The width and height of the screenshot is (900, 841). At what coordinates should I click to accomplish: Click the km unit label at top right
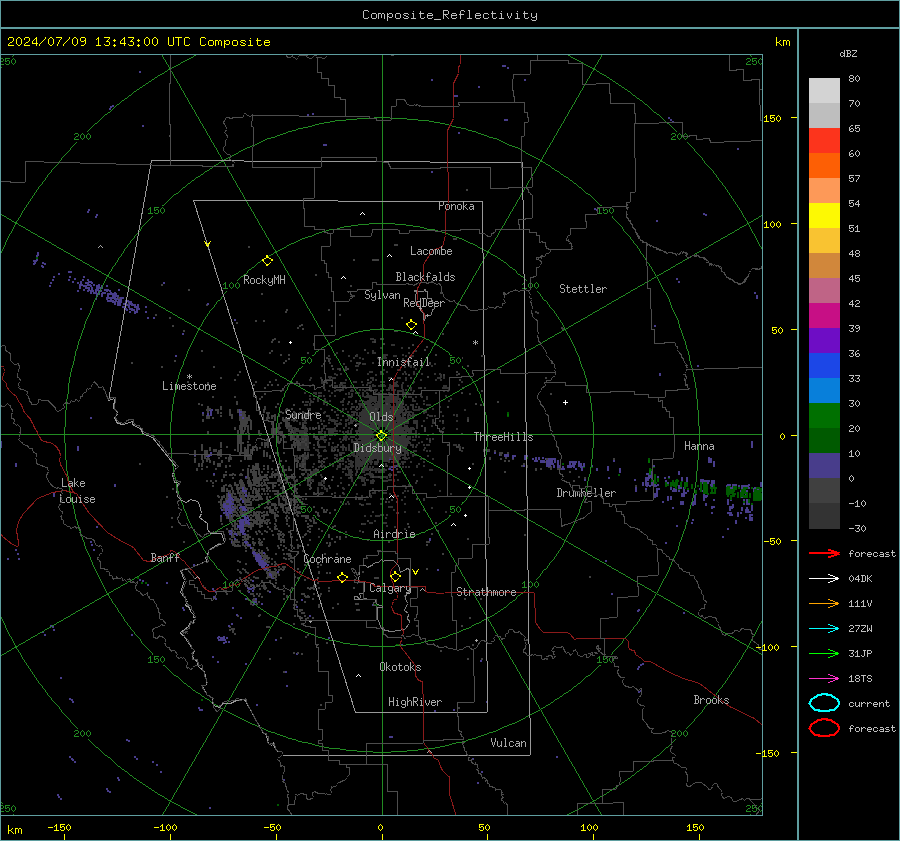[782, 42]
